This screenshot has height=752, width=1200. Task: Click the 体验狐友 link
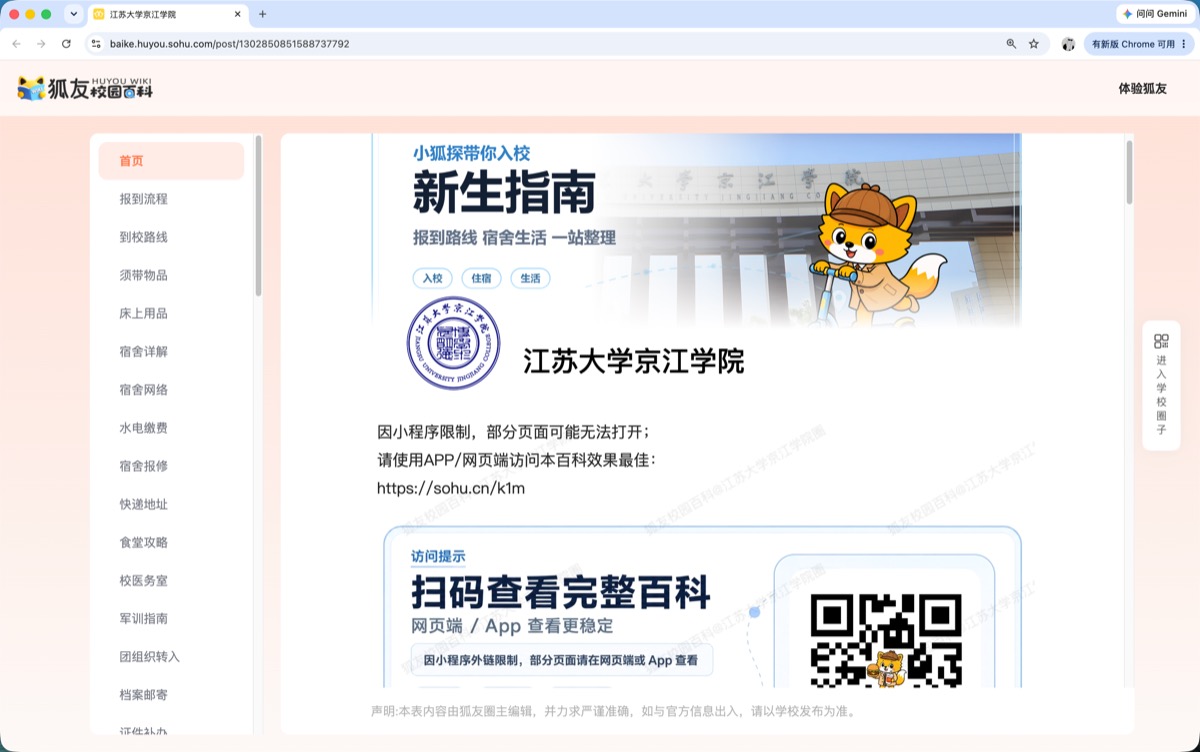point(1142,88)
